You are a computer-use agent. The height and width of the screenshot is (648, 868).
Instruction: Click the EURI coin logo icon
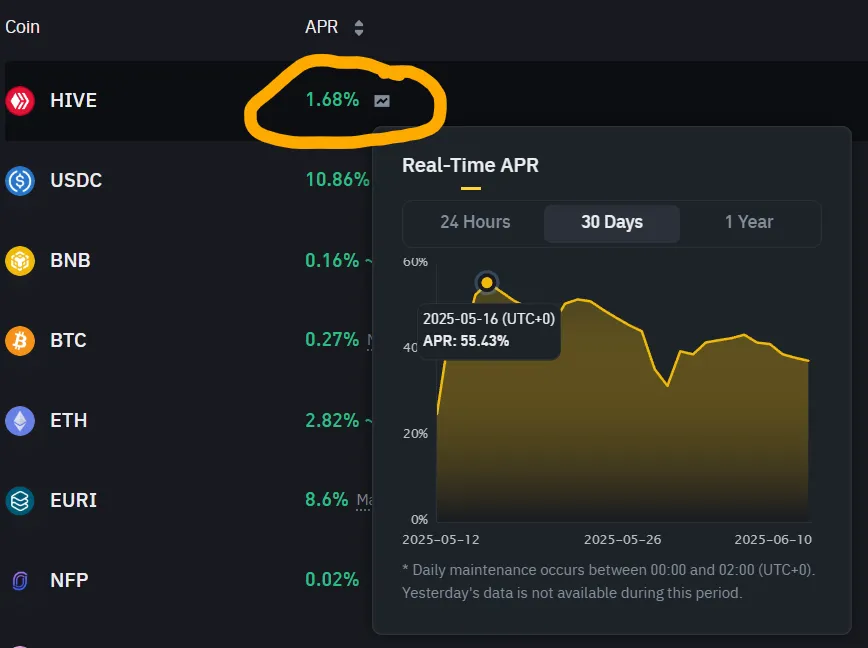(20, 501)
